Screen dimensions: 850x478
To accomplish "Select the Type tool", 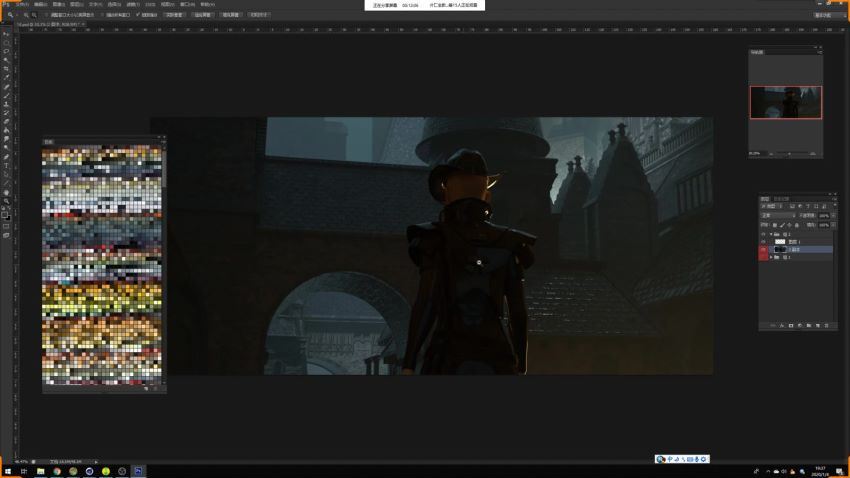I will pyautogui.click(x=7, y=165).
